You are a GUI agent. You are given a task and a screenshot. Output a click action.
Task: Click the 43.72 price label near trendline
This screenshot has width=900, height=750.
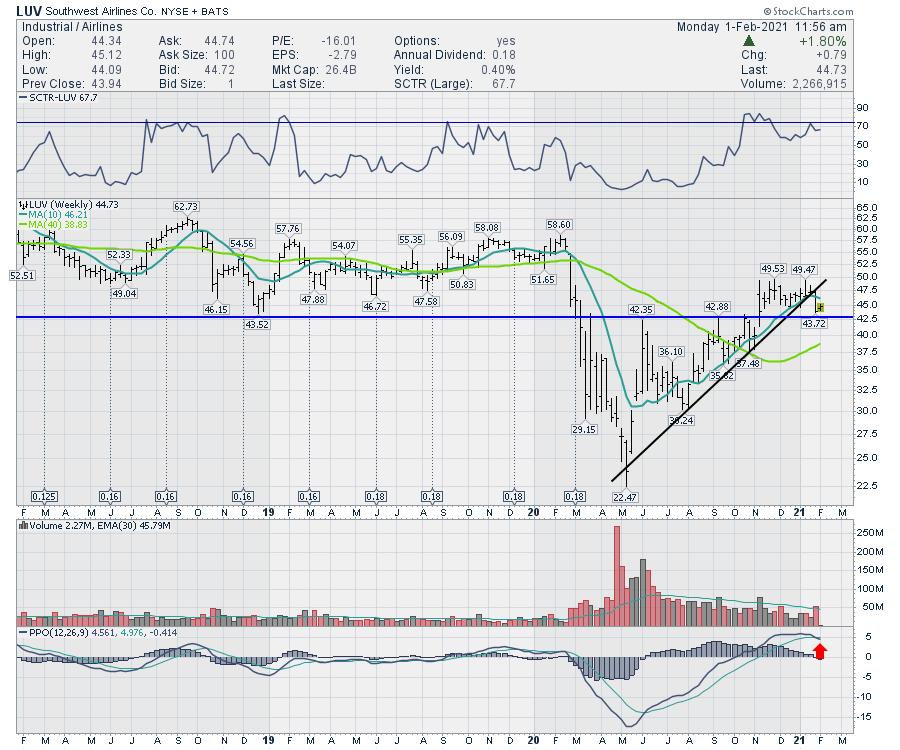pyautogui.click(x=815, y=323)
